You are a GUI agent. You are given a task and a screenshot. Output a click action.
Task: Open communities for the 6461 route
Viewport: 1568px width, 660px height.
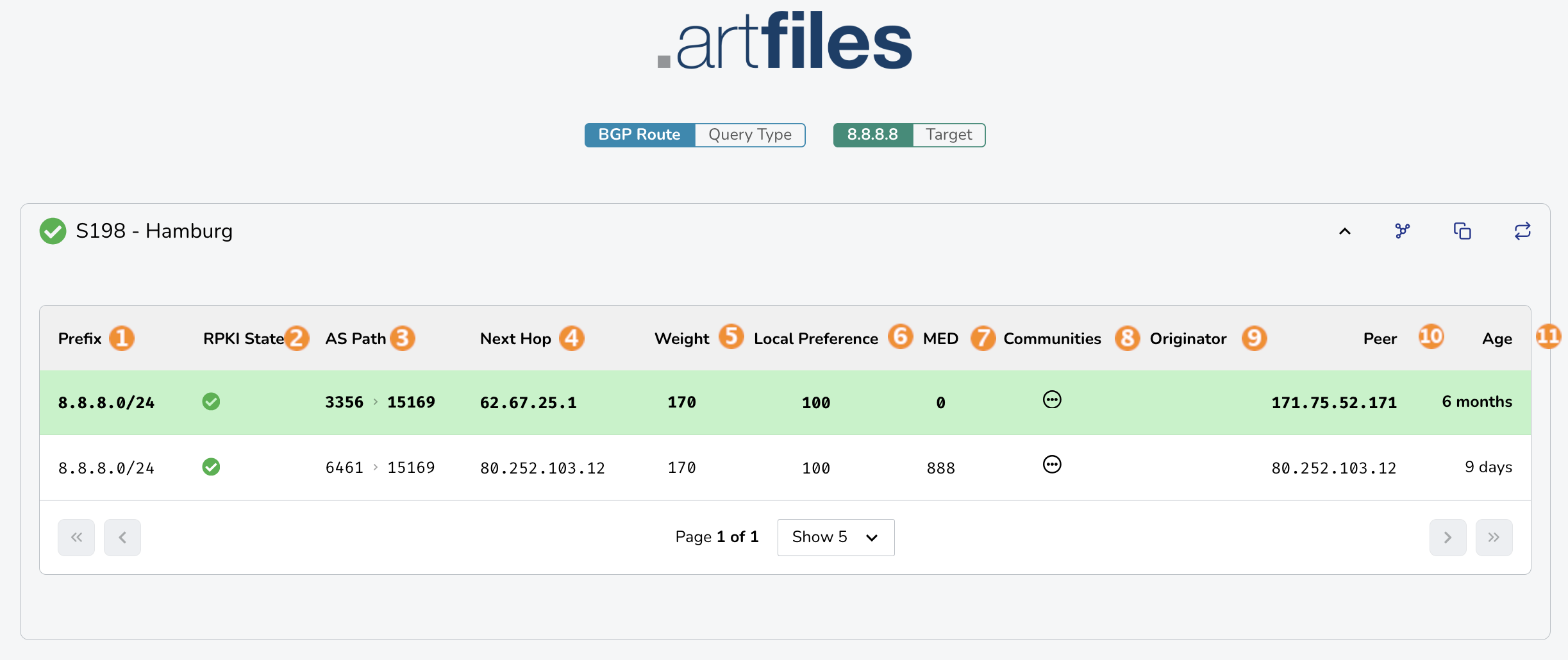pos(1052,465)
